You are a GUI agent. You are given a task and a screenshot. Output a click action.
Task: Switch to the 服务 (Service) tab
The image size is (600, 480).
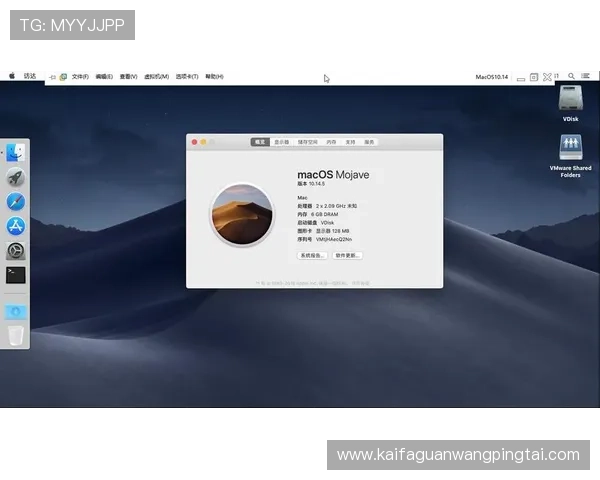pyautogui.click(x=369, y=142)
